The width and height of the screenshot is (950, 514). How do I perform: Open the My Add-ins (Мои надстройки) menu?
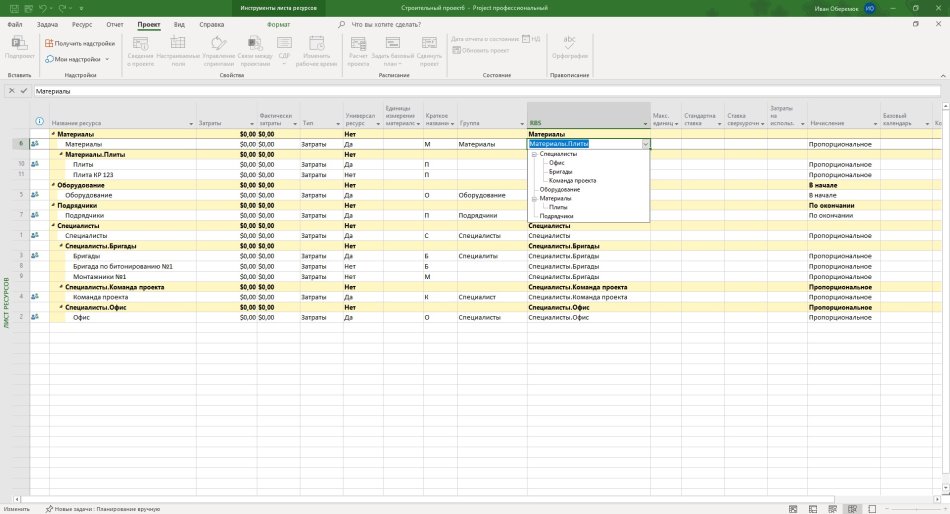pyautogui.click(x=77, y=59)
